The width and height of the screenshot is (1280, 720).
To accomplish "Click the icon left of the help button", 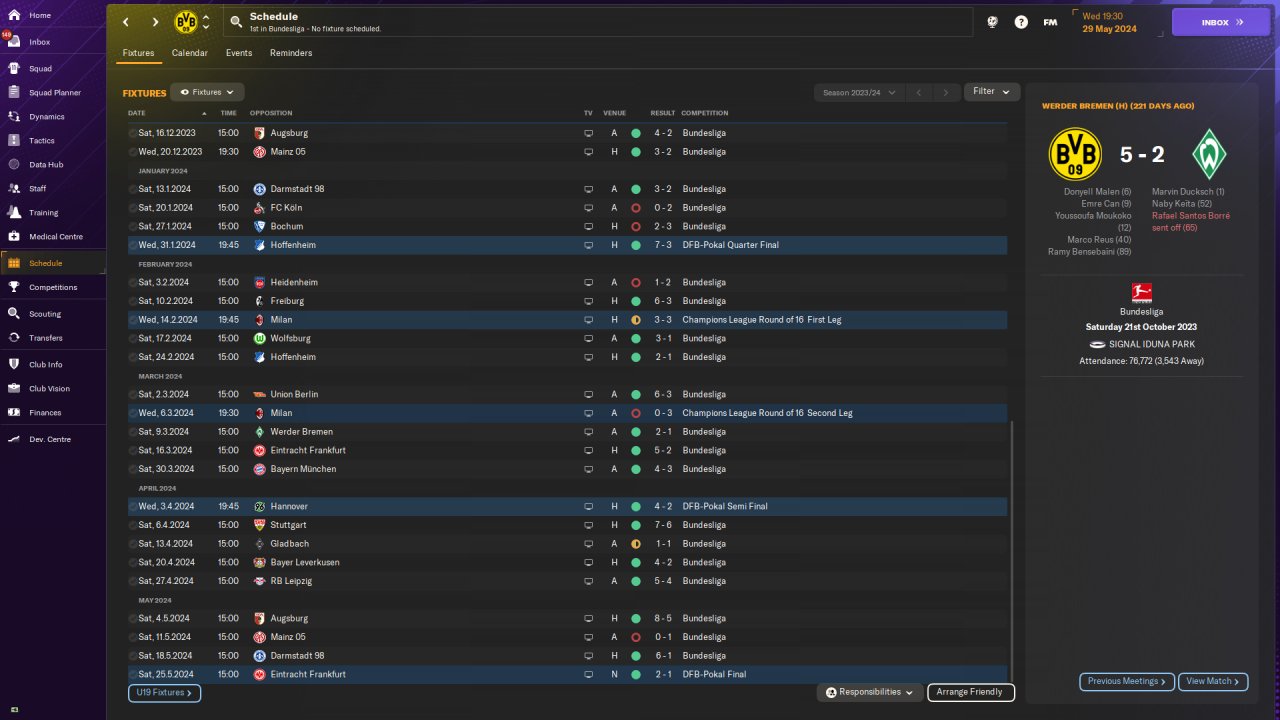I will pyautogui.click(x=992, y=21).
